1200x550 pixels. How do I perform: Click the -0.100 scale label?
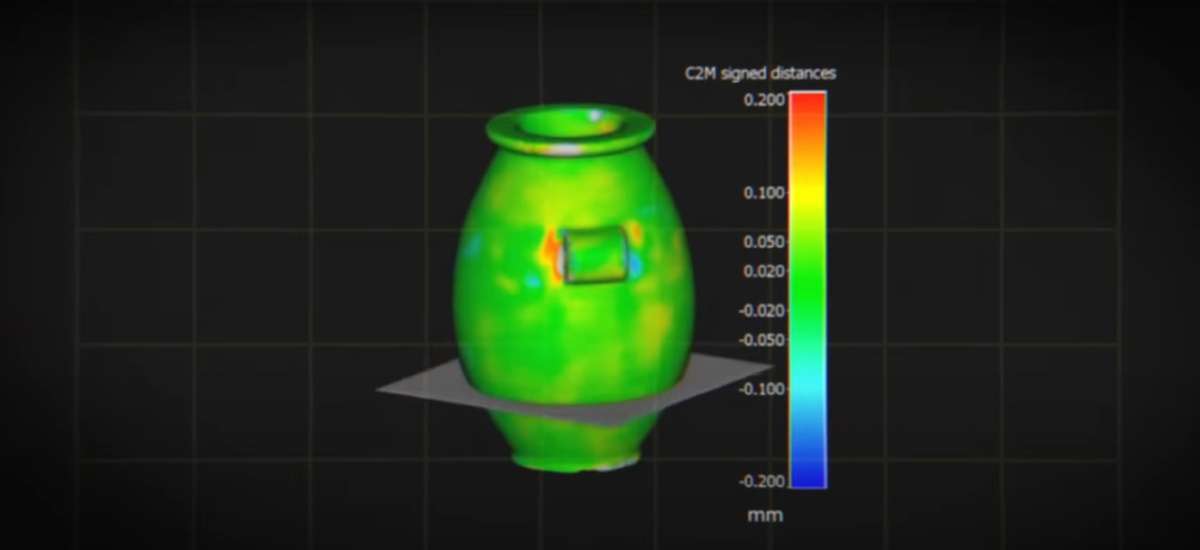click(x=761, y=389)
